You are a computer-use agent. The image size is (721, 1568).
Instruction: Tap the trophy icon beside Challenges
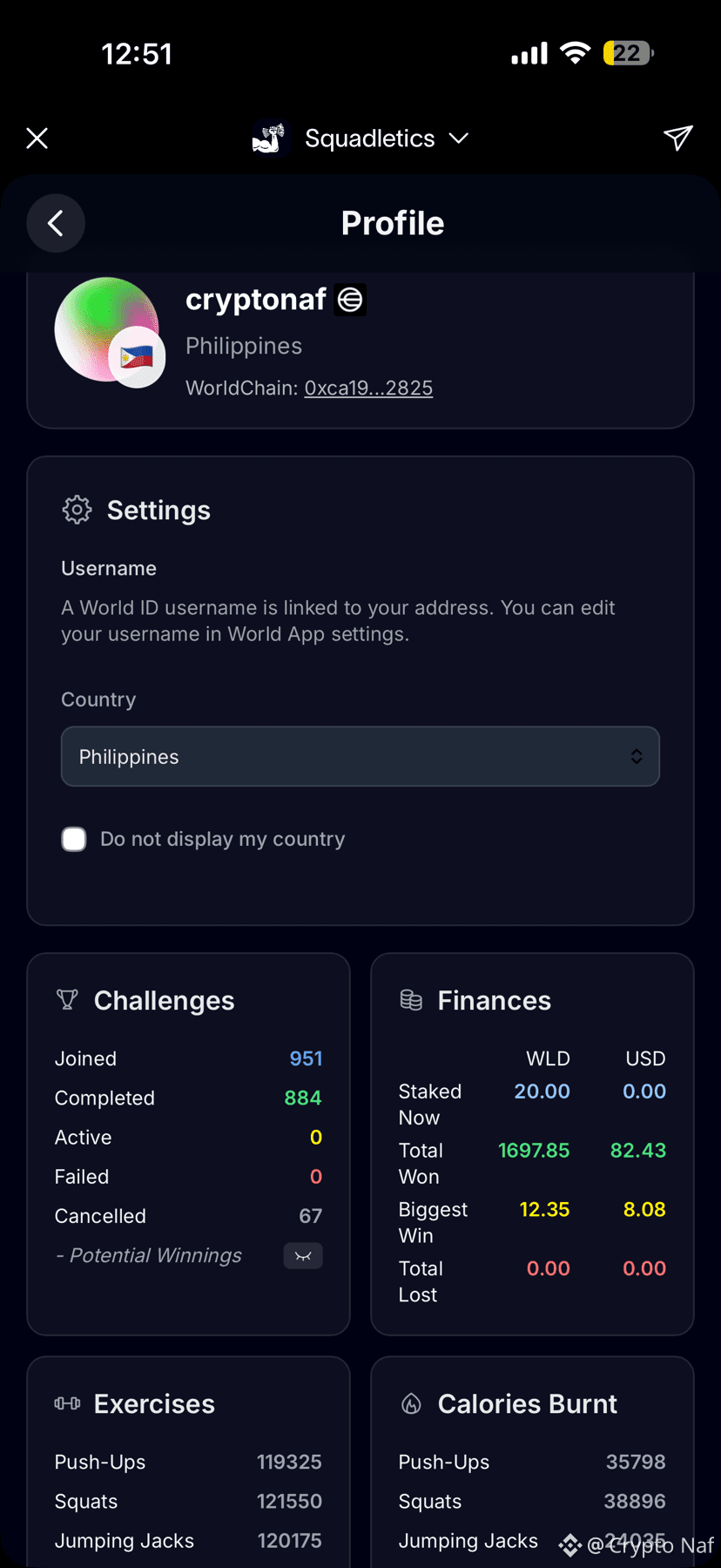(67, 999)
